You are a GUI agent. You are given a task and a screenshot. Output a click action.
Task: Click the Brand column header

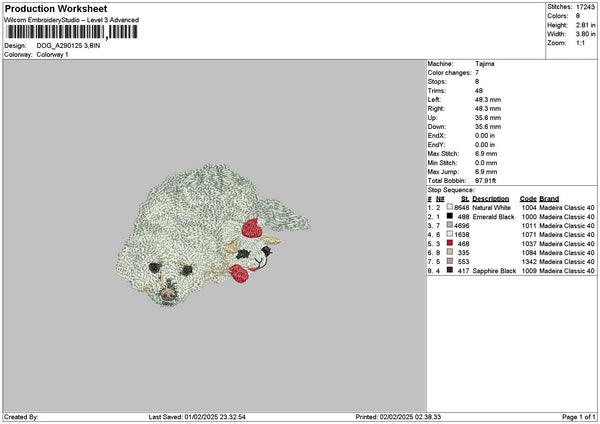(x=549, y=198)
